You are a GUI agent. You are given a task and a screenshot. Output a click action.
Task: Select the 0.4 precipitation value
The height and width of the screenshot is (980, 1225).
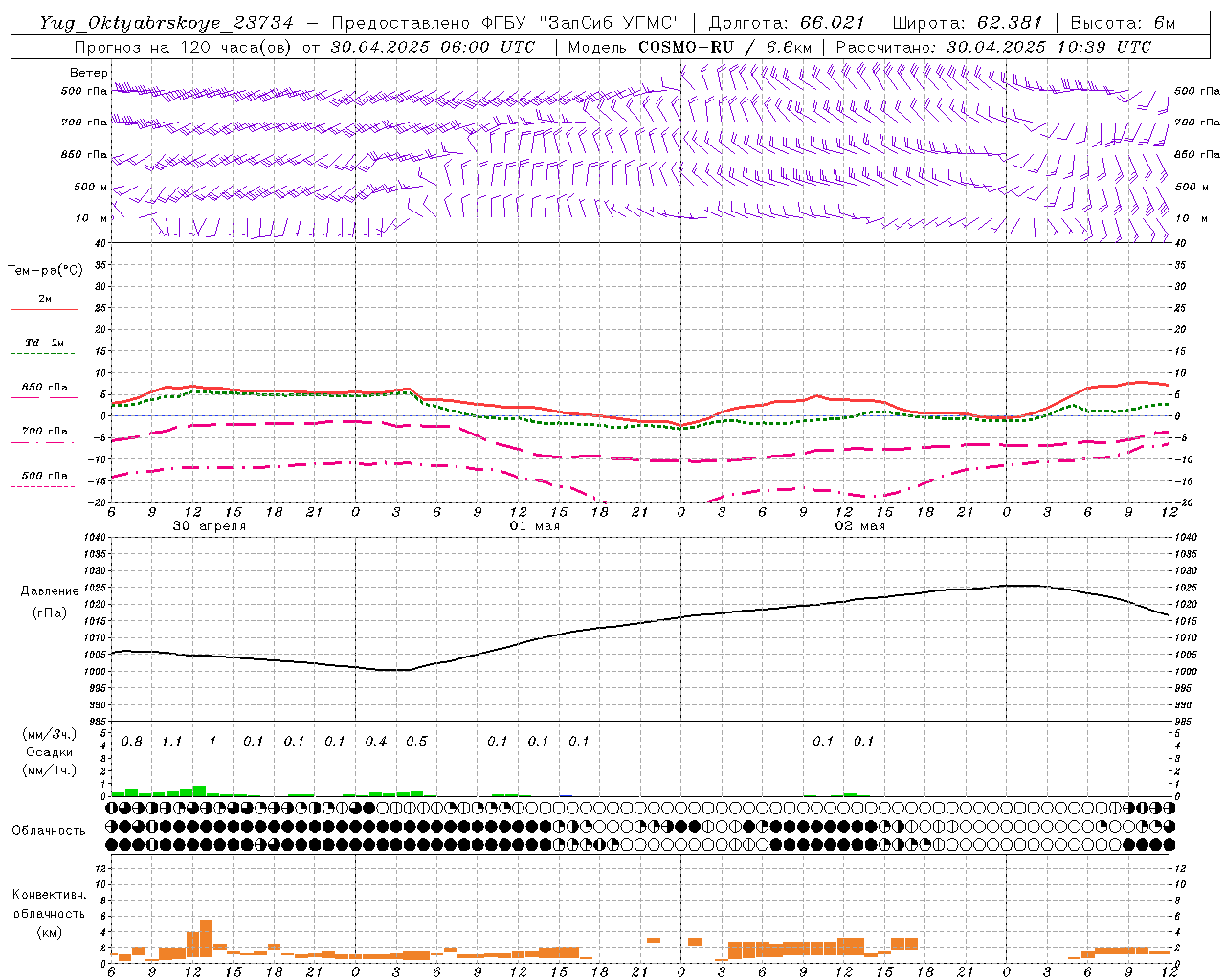click(376, 742)
